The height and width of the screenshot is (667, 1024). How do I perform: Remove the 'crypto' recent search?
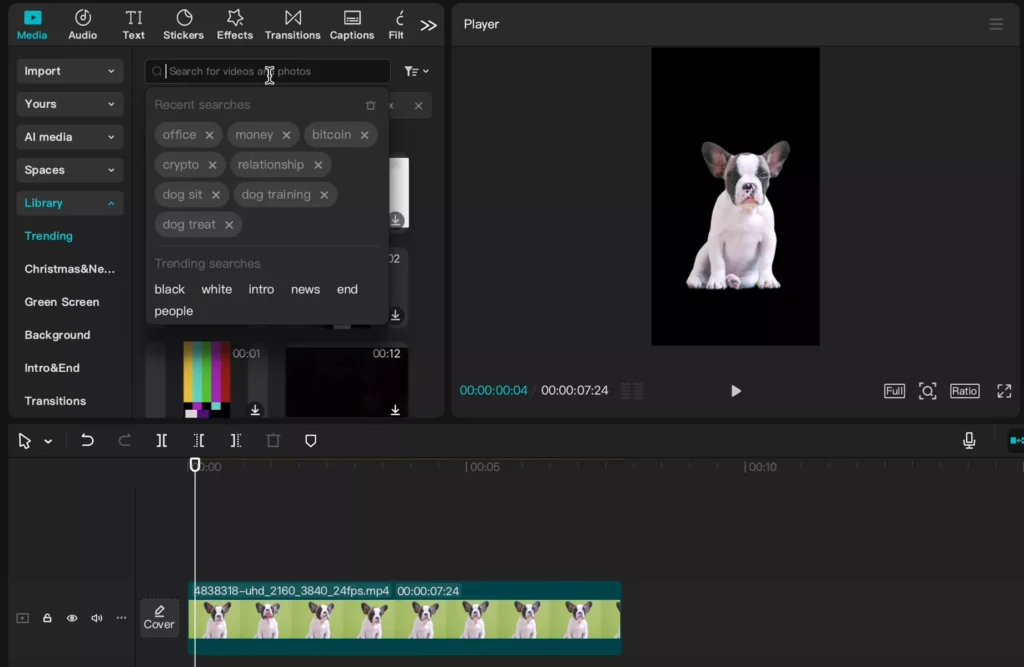click(x=212, y=165)
